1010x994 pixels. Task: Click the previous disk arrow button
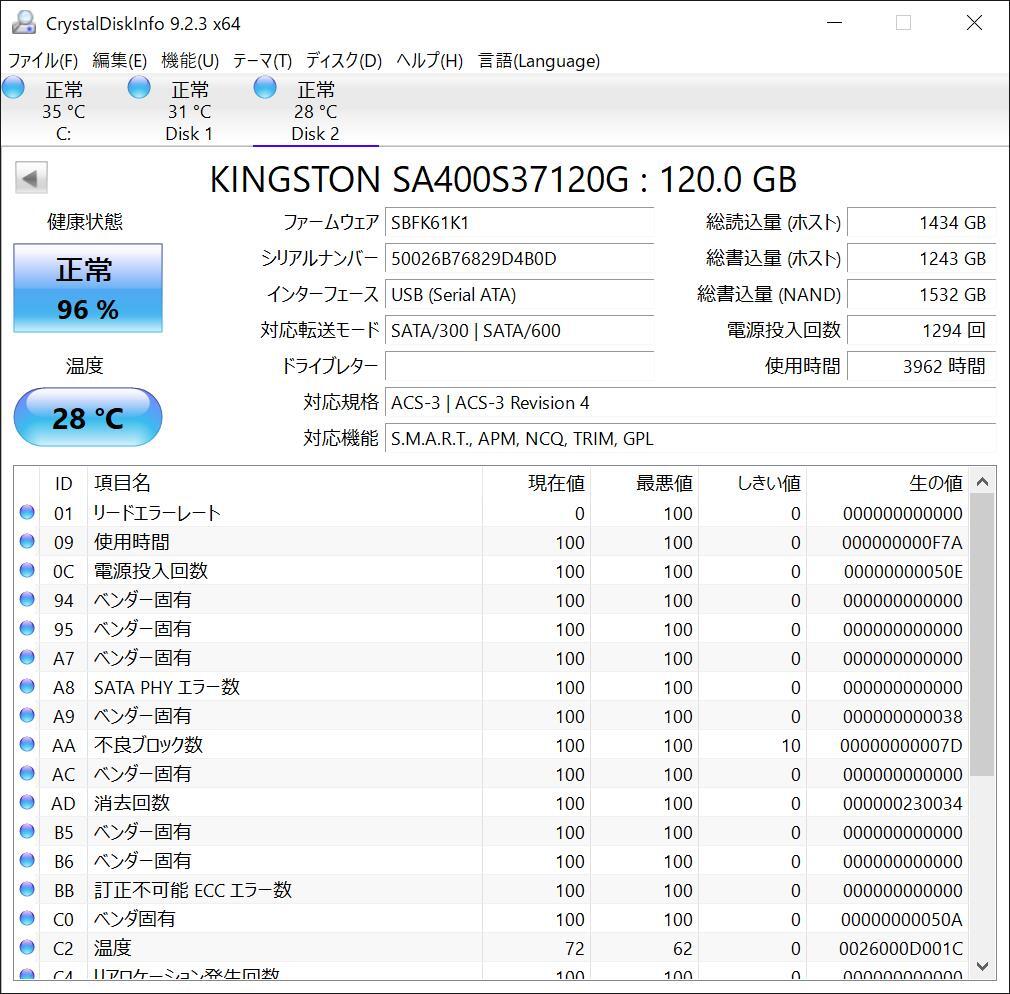(31, 179)
